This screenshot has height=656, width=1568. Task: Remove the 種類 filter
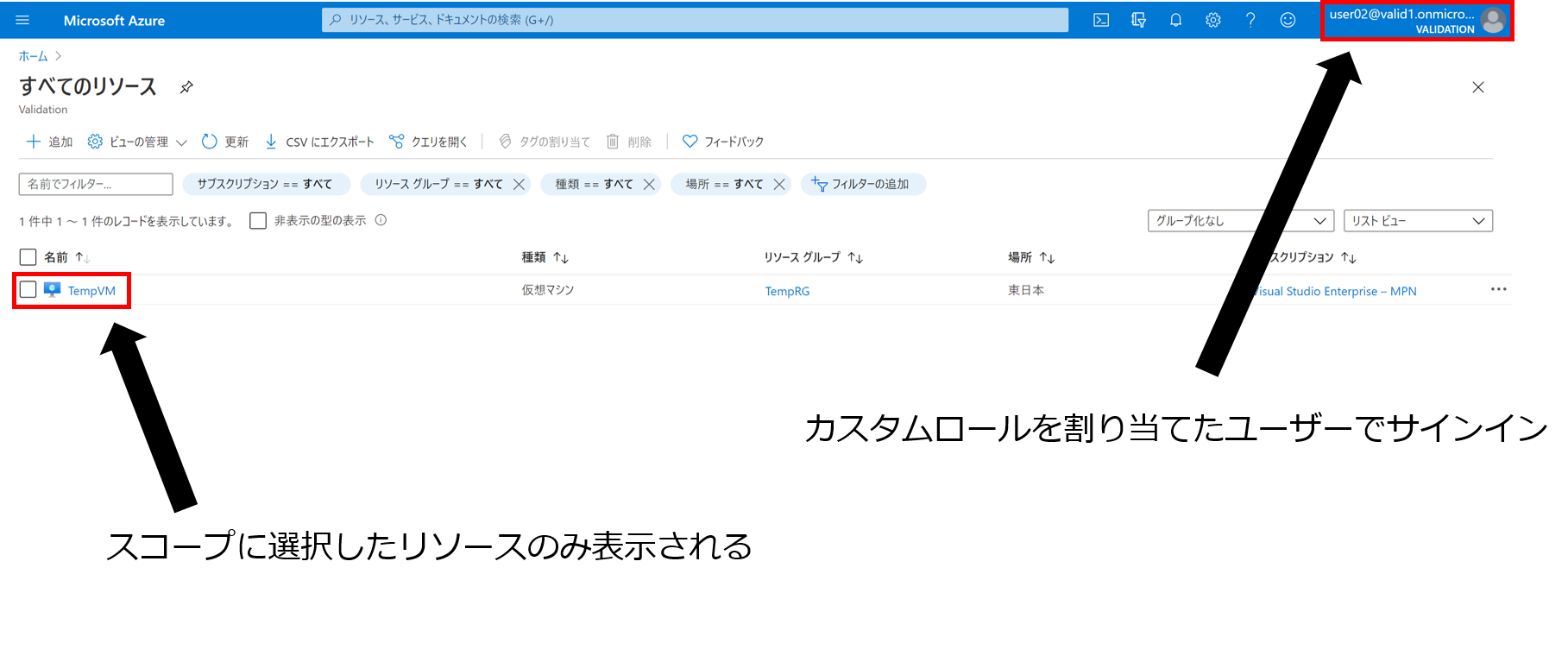pos(649,185)
